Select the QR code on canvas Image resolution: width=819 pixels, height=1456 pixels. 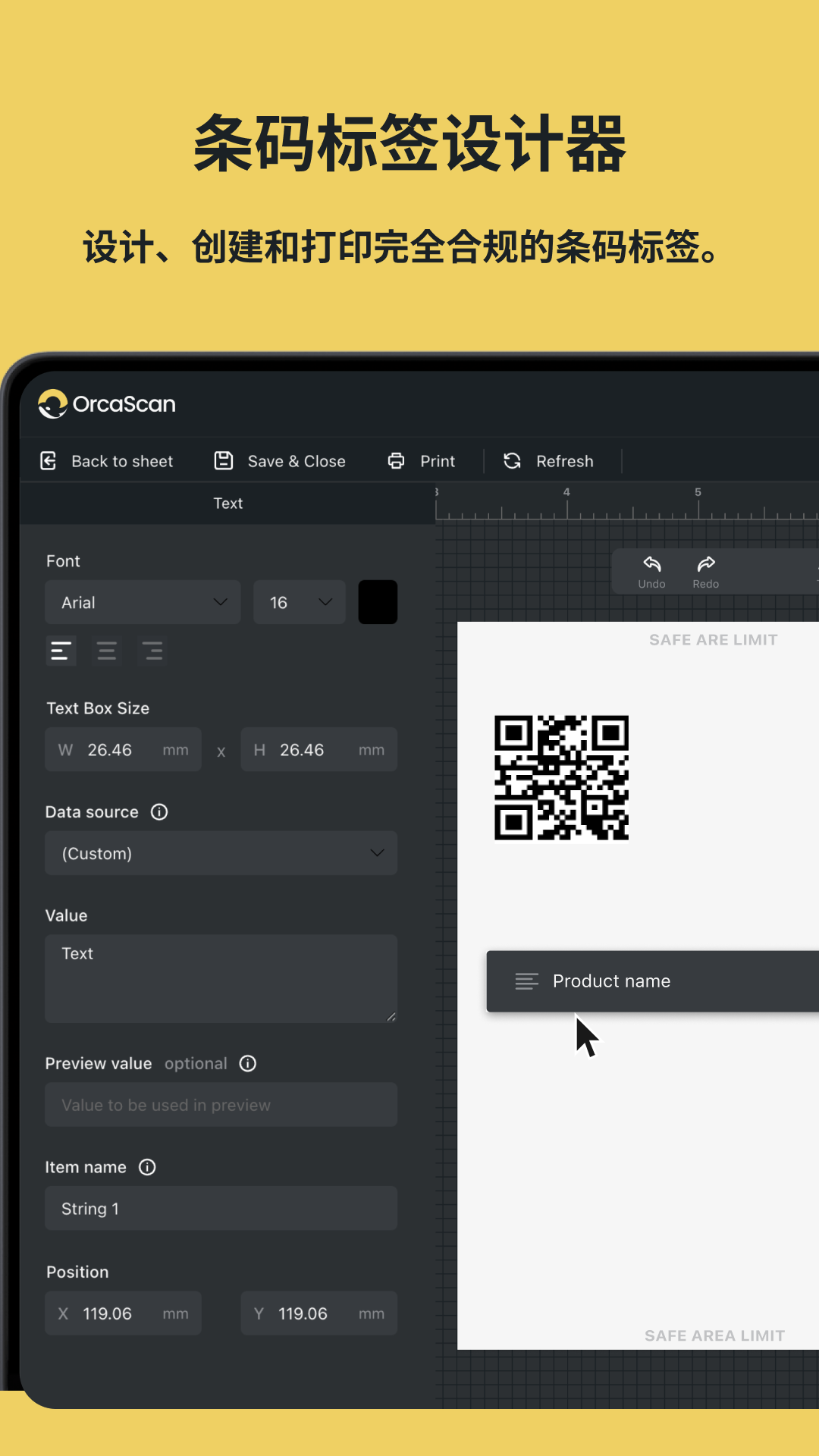coord(562,778)
